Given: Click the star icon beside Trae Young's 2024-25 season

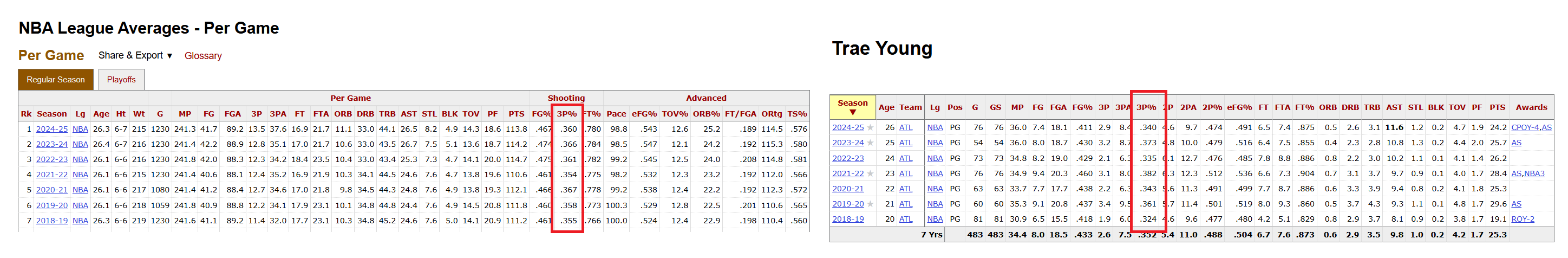Looking at the screenshot, I should coord(870,127).
